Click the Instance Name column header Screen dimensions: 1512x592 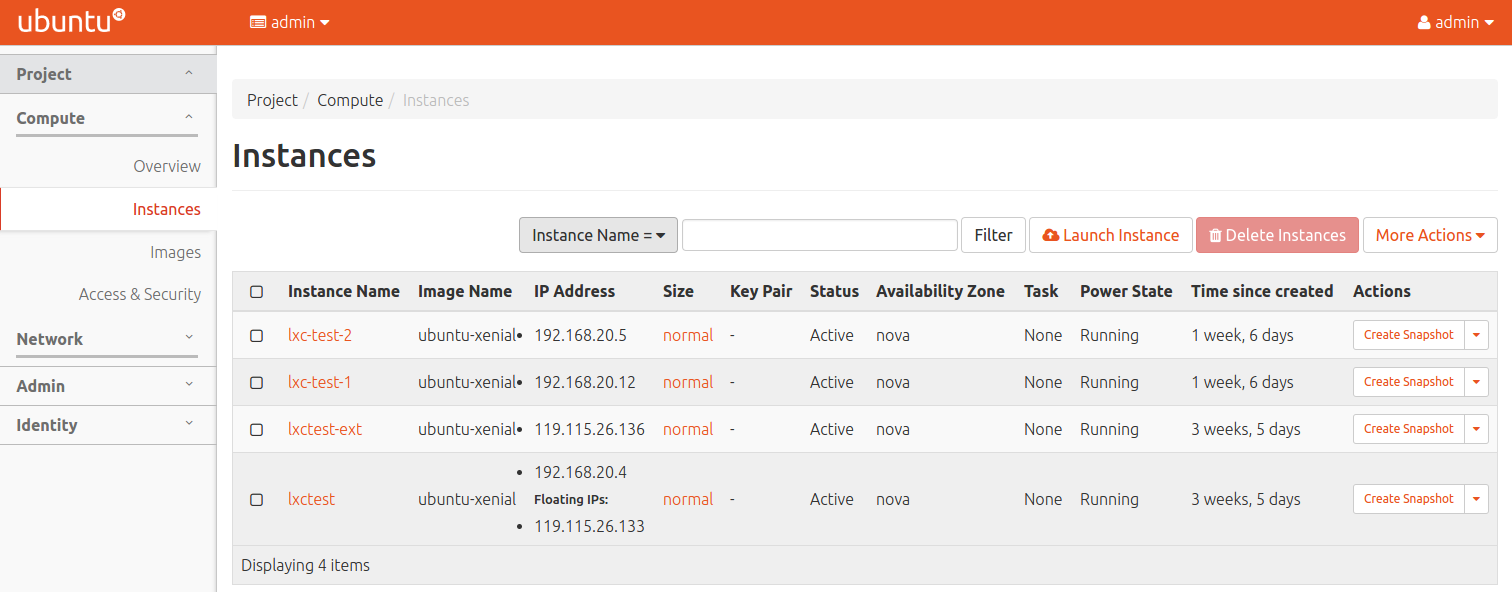coord(344,291)
